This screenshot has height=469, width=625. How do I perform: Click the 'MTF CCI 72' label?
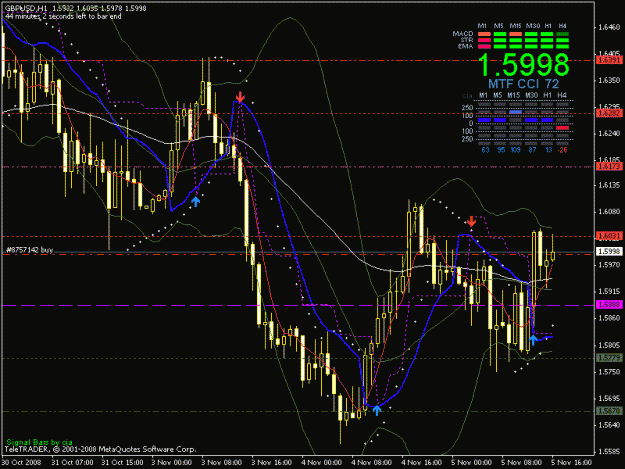pyautogui.click(x=524, y=84)
